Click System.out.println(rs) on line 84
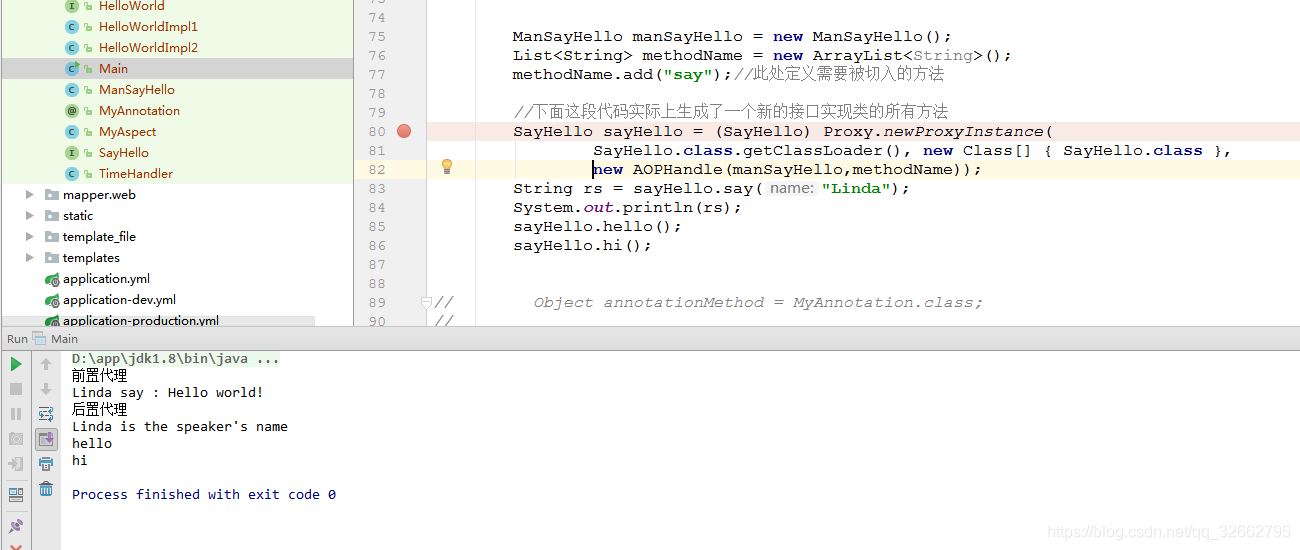This screenshot has height=550, width=1300. pyautogui.click(x=627, y=208)
